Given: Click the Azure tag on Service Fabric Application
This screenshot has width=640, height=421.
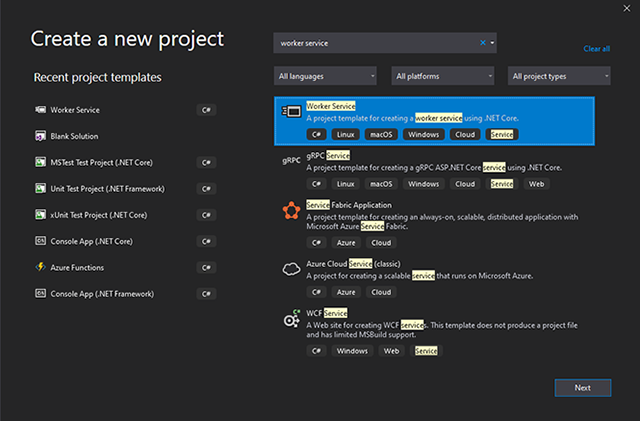Looking at the screenshot, I should (346, 243).
